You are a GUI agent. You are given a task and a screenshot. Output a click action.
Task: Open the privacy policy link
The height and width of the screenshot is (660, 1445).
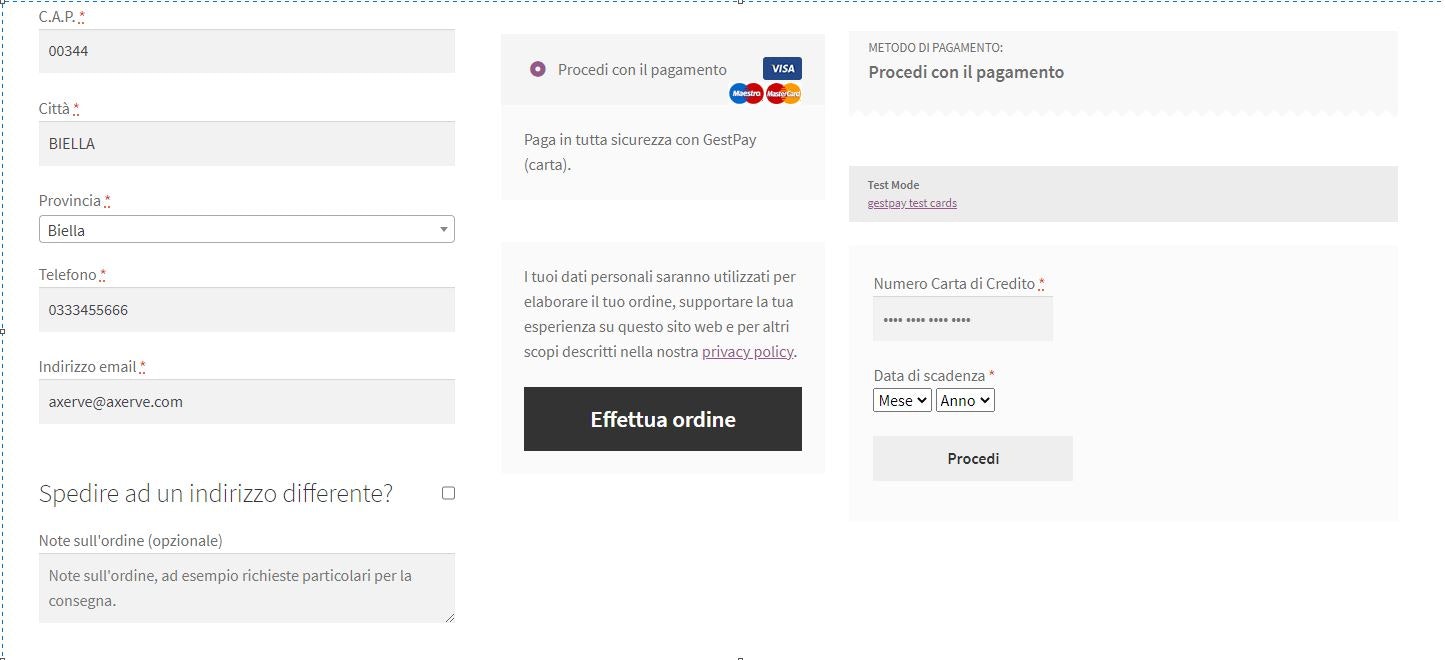tap(747, 352)
